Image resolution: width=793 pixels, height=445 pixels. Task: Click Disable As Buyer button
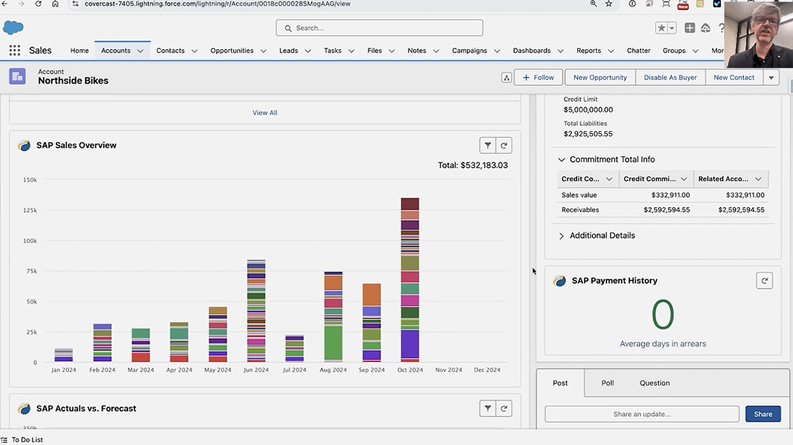tap(670, 77)
